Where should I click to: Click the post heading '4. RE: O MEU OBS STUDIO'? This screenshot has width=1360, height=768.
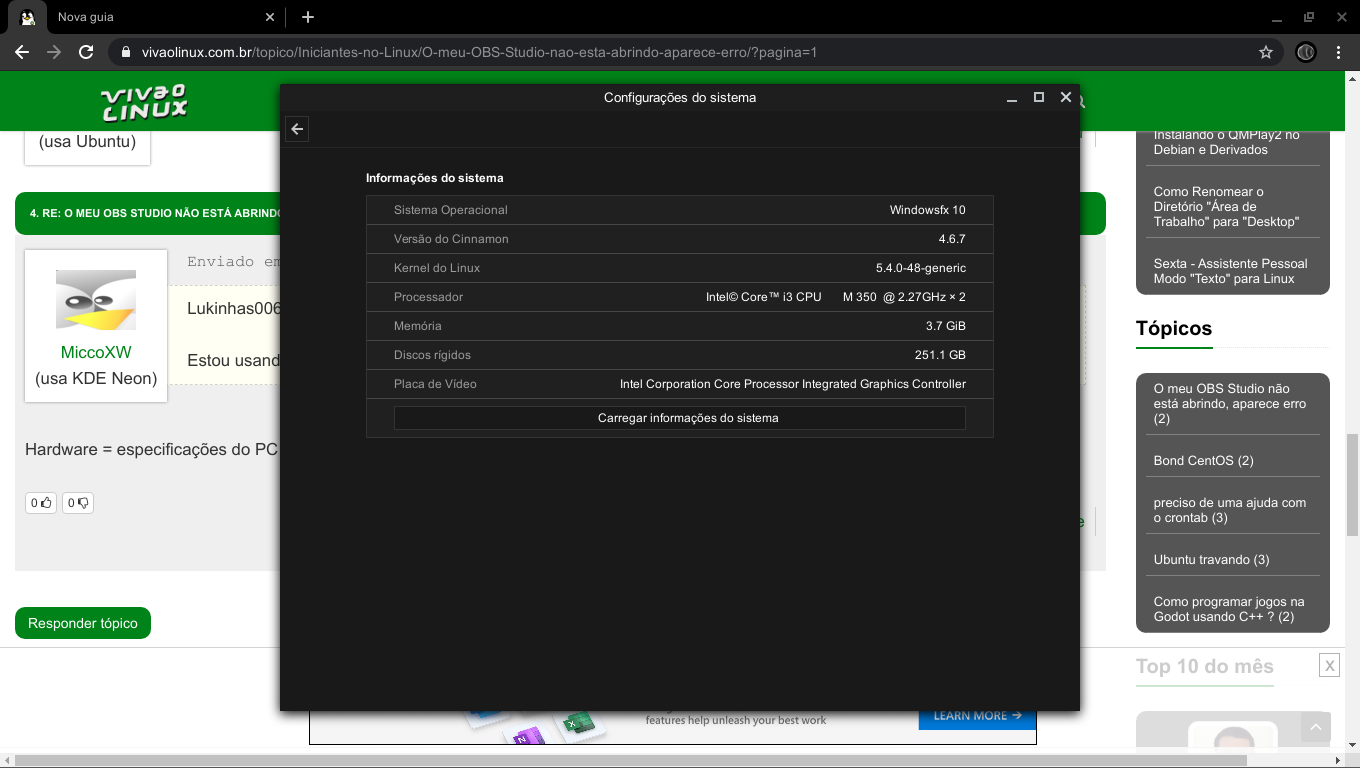click(x=155, y=213)
